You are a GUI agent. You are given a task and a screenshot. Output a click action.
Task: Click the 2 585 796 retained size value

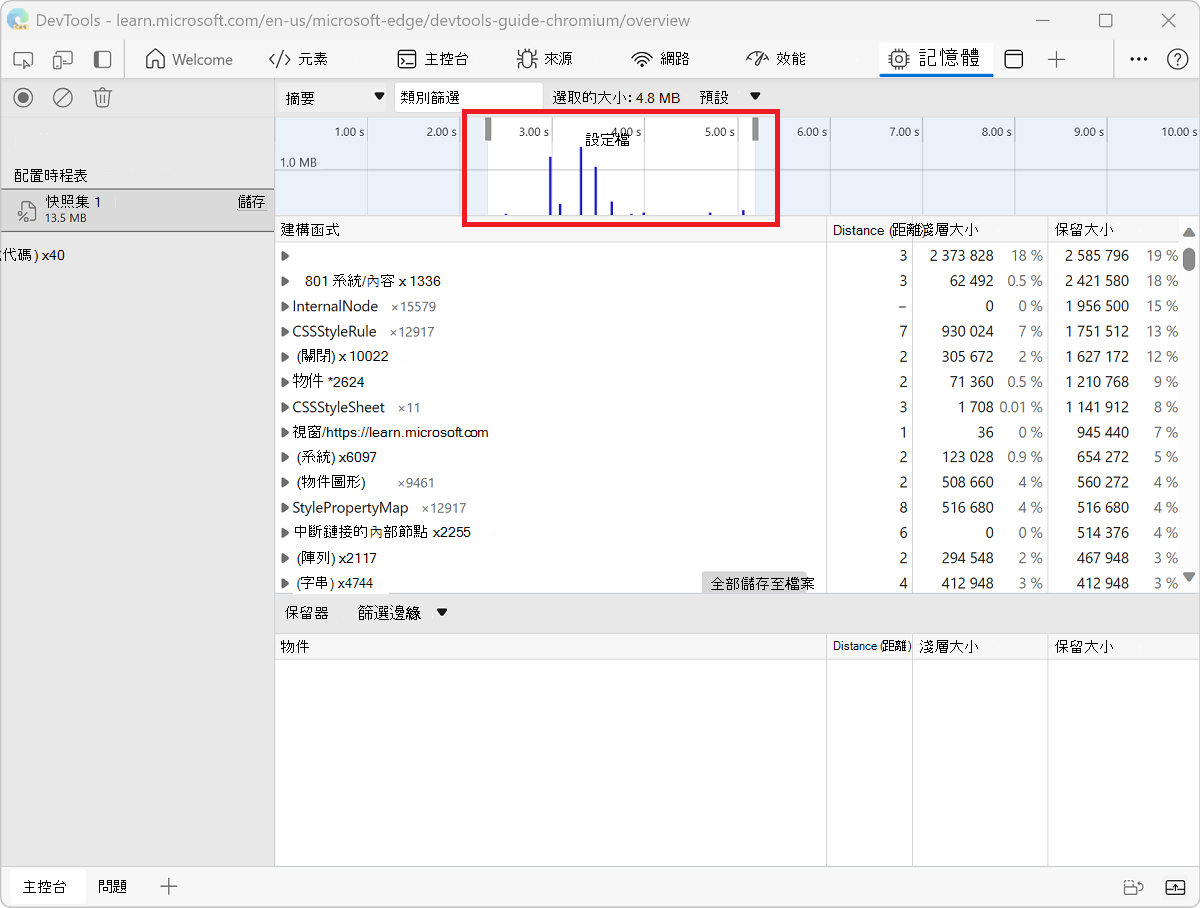[x=1097, y=256]
